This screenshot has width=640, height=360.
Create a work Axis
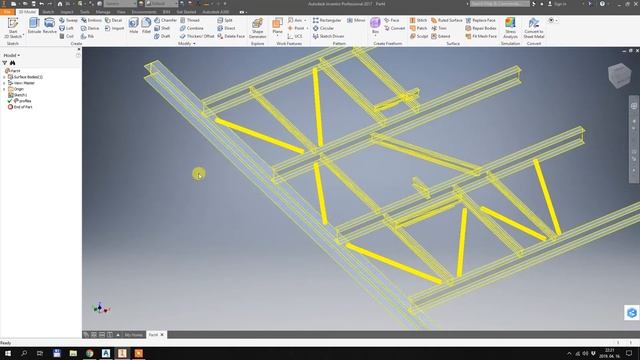295,20
